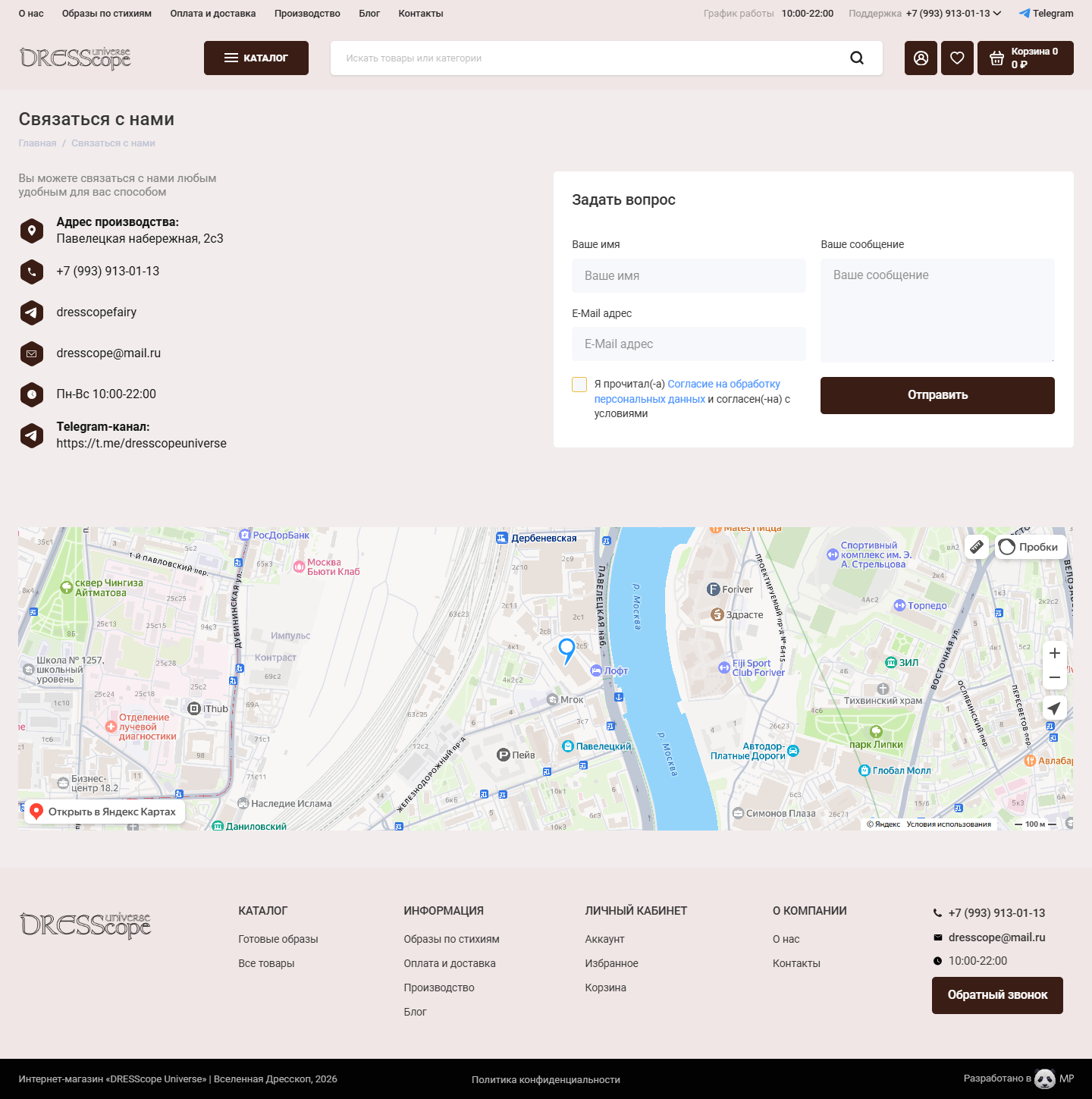Open footer Производство link
This screenshot has width=1092, height=1099.
[439, 988]
